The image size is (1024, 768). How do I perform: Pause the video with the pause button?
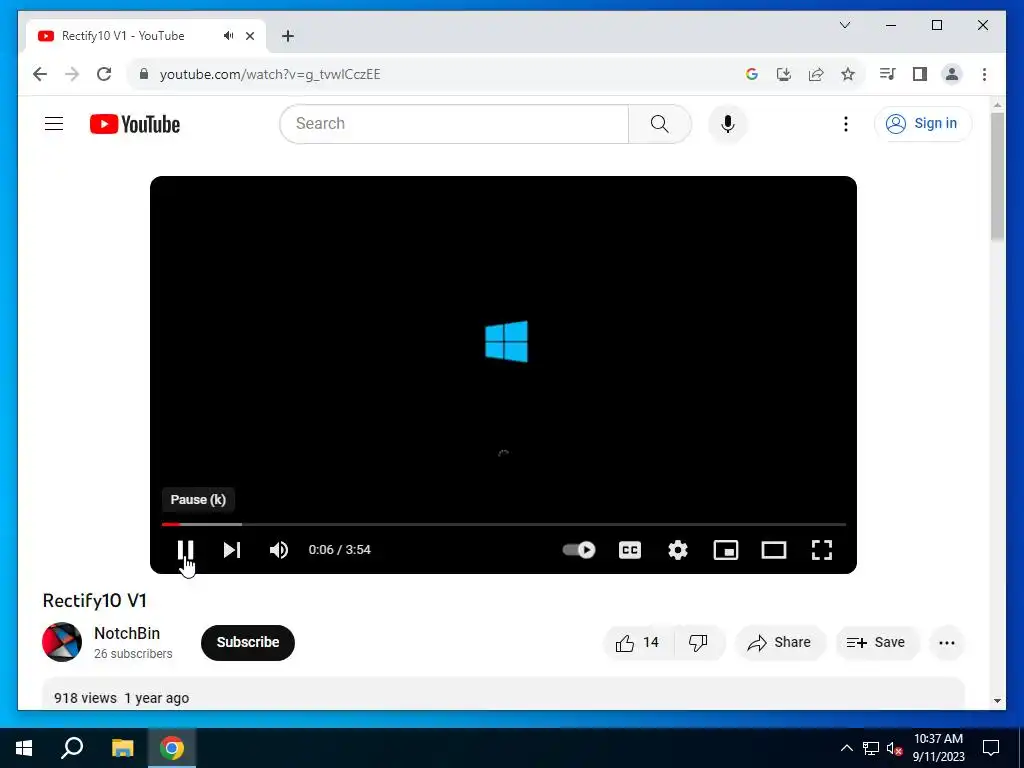[185, 550]
